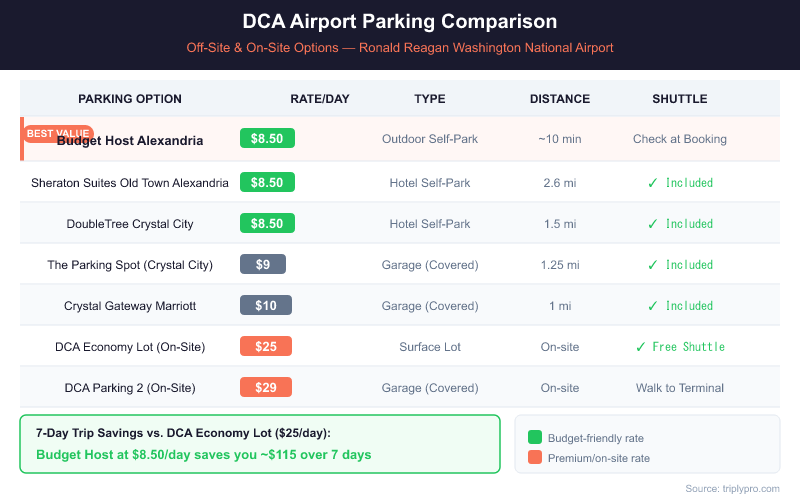Click the BEST VALUE badge
The image size is (800, 500).
click(59, 133)
